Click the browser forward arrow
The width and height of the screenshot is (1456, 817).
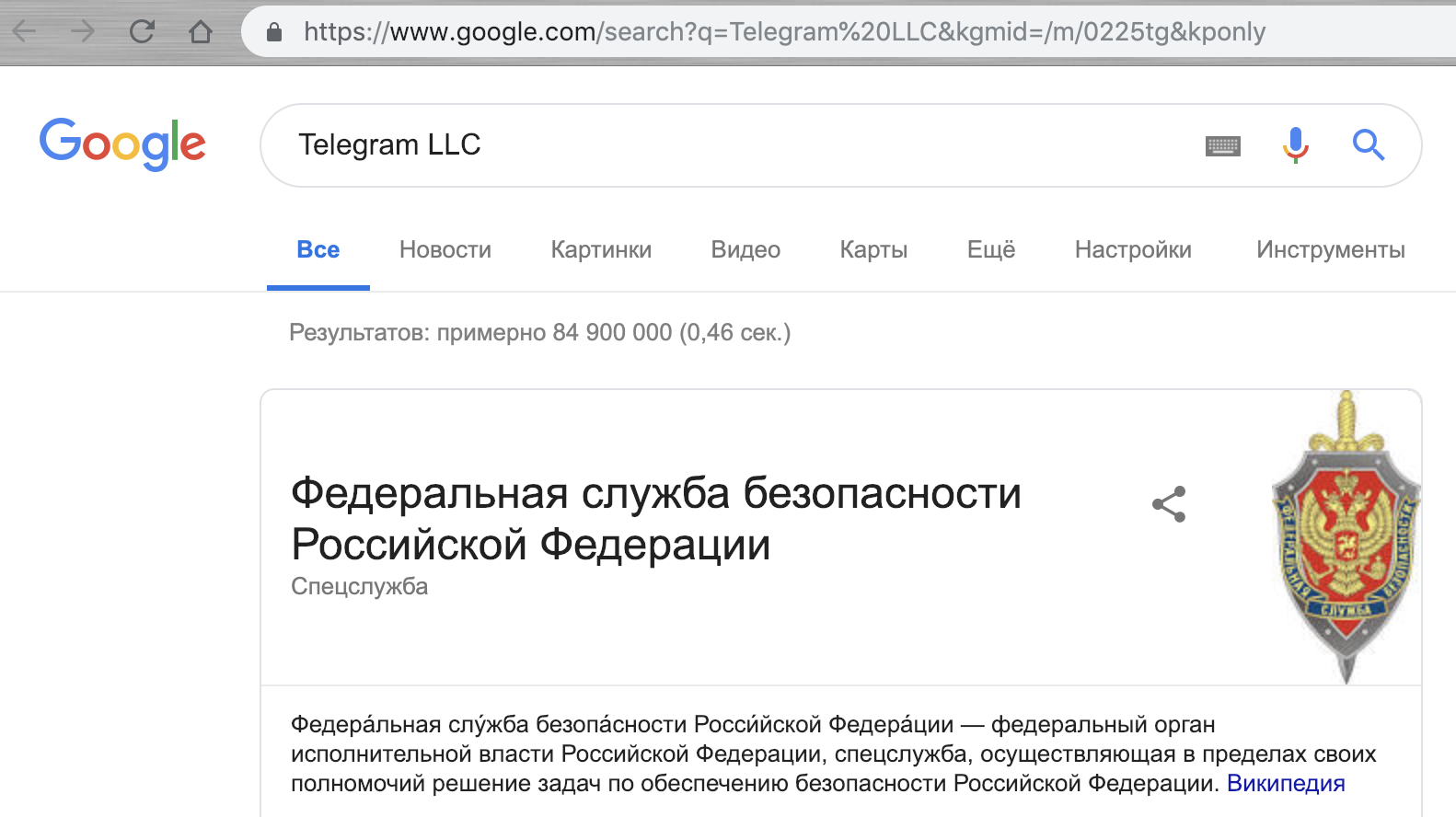pos(83,32)
